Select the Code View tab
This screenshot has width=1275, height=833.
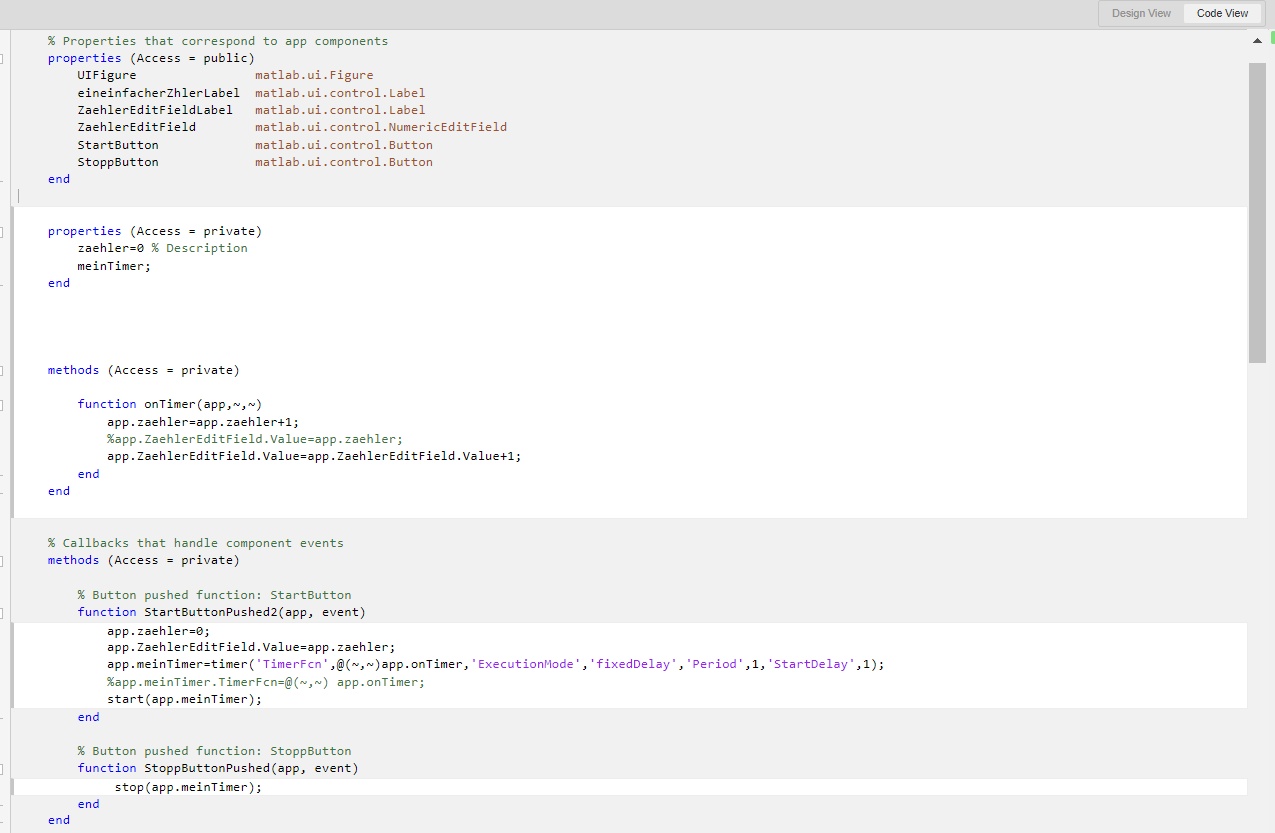1222,14
